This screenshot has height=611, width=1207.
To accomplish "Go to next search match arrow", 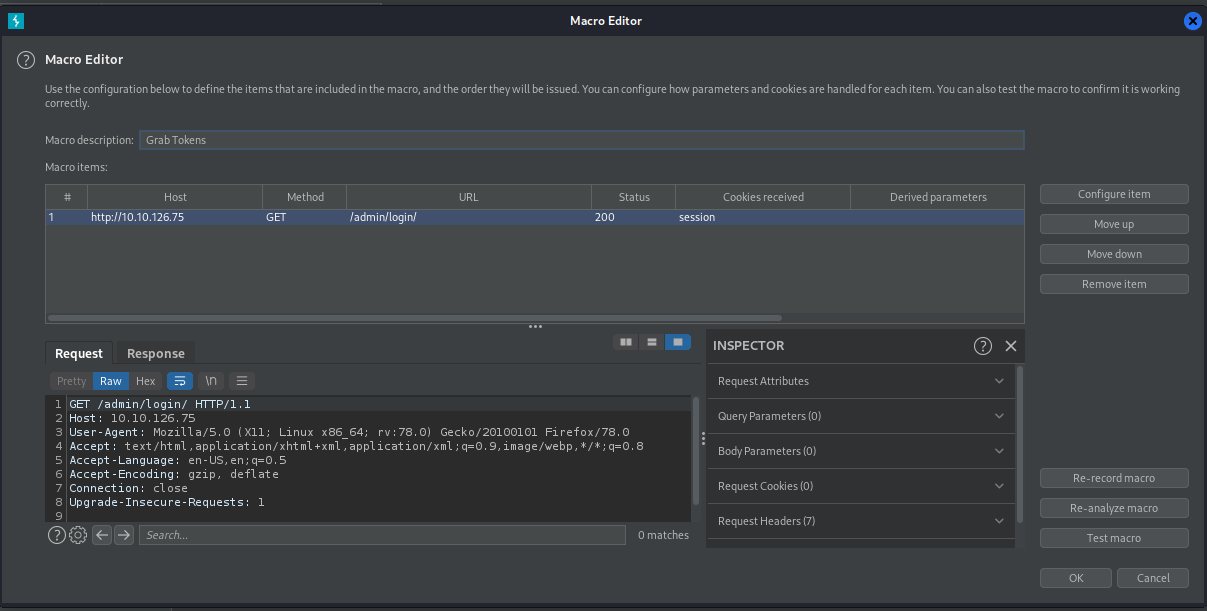I will [123, 535].
